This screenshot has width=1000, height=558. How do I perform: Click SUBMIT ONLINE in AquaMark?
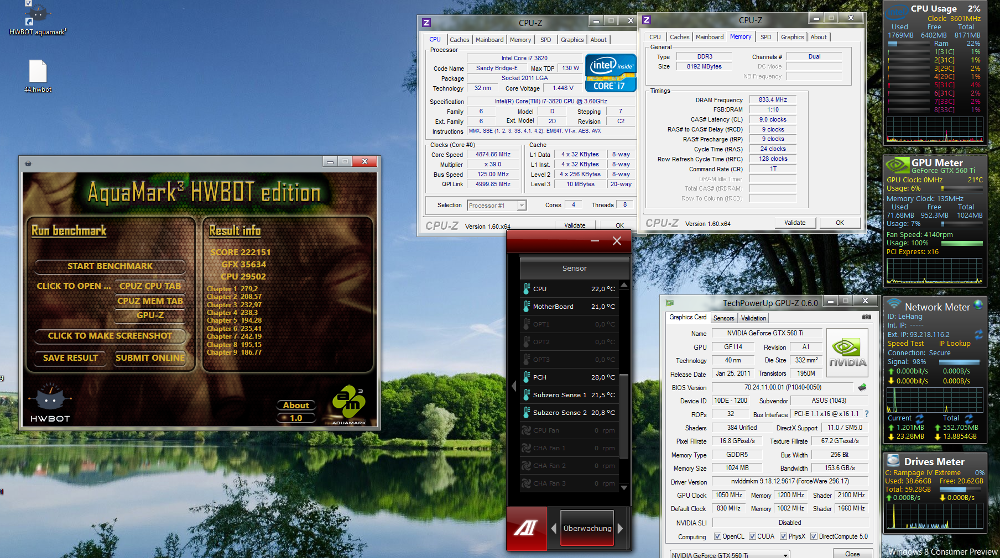150,358
